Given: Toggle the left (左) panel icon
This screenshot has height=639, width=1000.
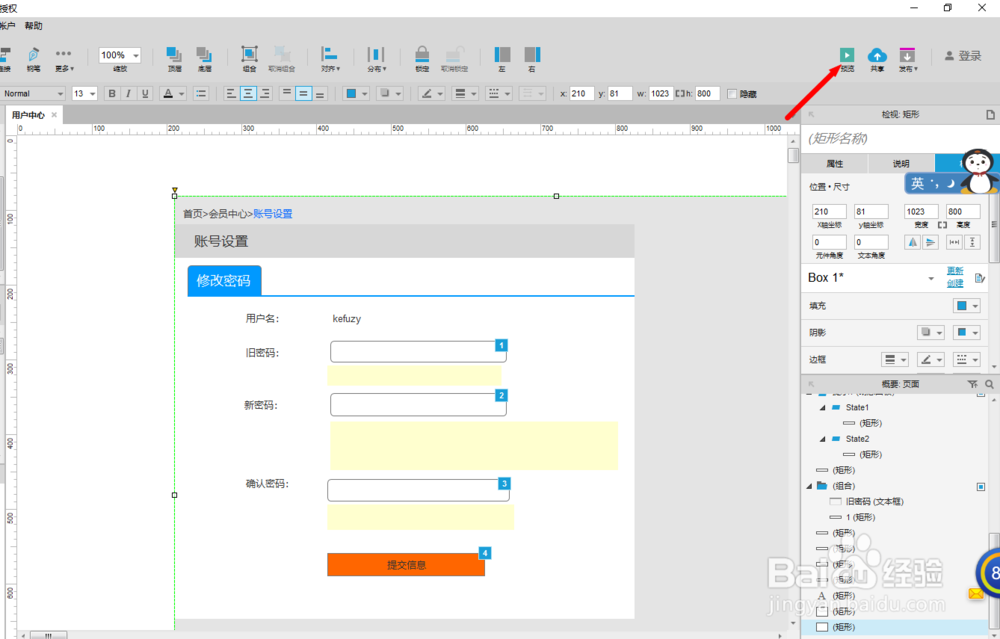Looking at the screenshot, I should [502, 54].
